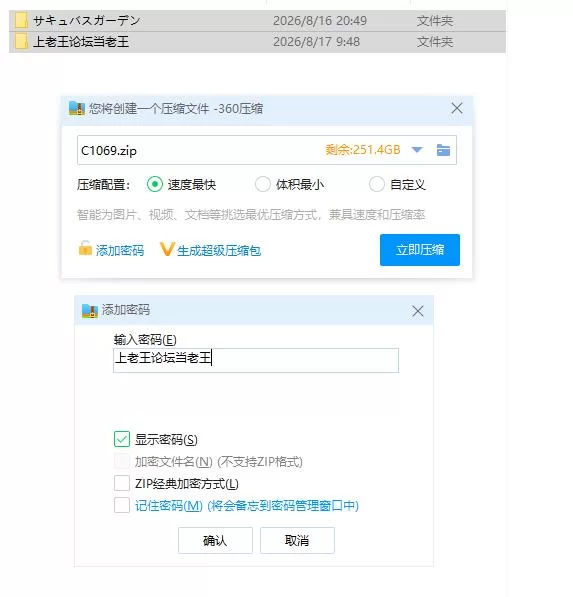Close the 添加密码 dialog
This screenshot has width=573, height=597.
418,311
